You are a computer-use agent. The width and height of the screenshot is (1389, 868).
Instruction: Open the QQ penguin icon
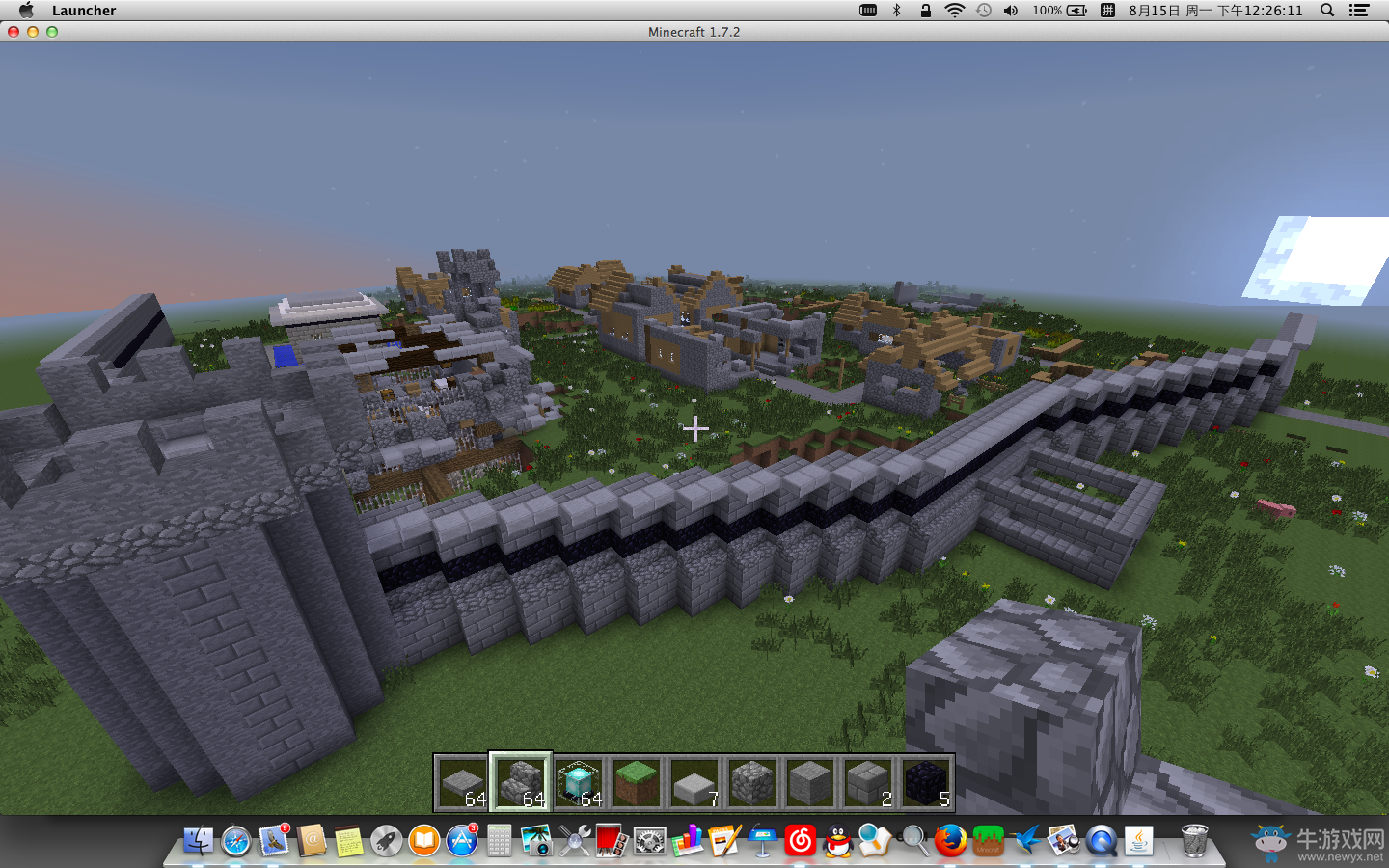click(838, 841)
